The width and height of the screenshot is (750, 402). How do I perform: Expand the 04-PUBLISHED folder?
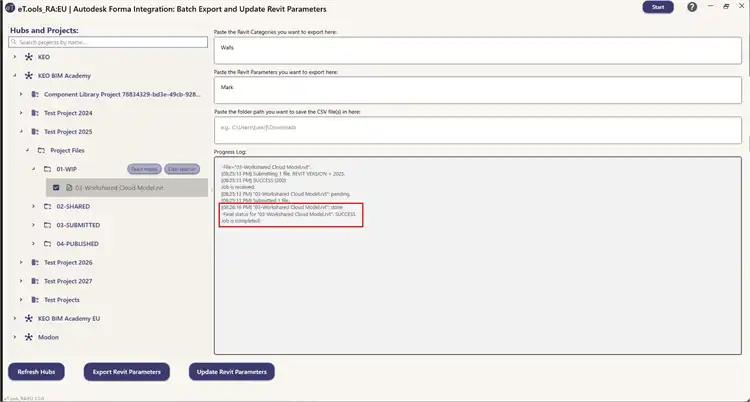click(x=33, y=244)
